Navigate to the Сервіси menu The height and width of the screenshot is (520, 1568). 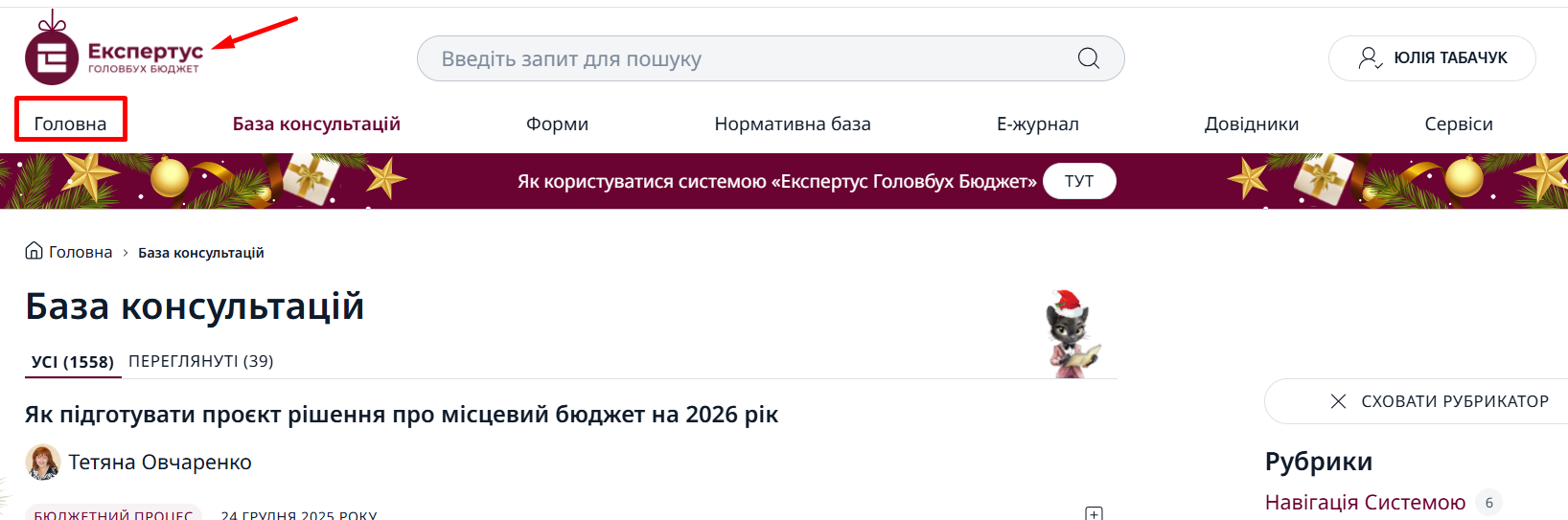click(1458, 124)
